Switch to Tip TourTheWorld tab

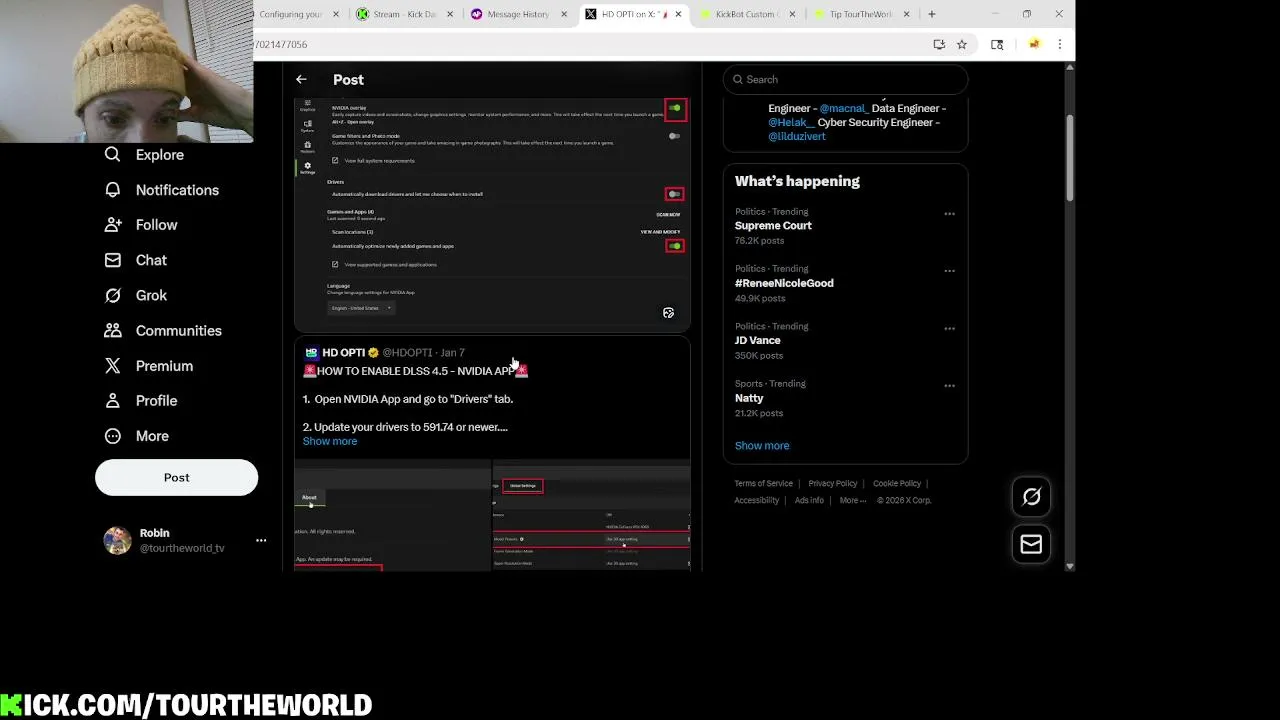860,14
